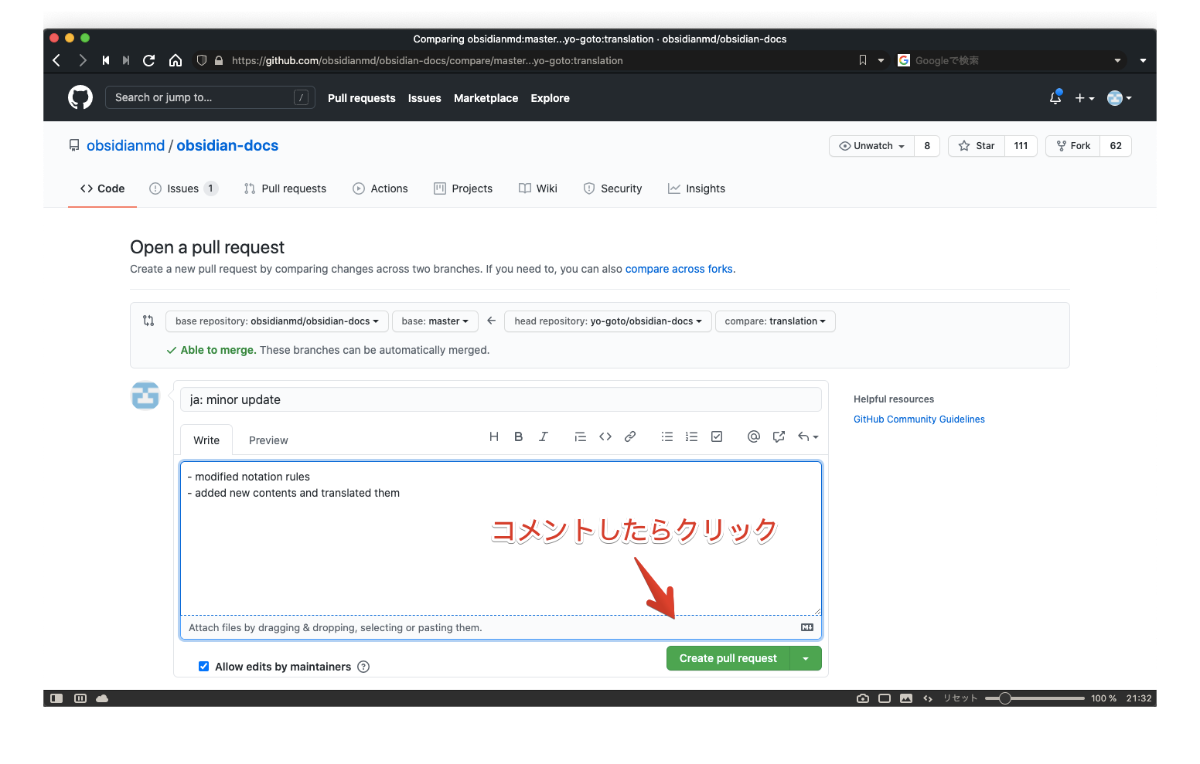Click the rewind navigation button
This screenshot has height=764, width=1200.
pos(106,60)
